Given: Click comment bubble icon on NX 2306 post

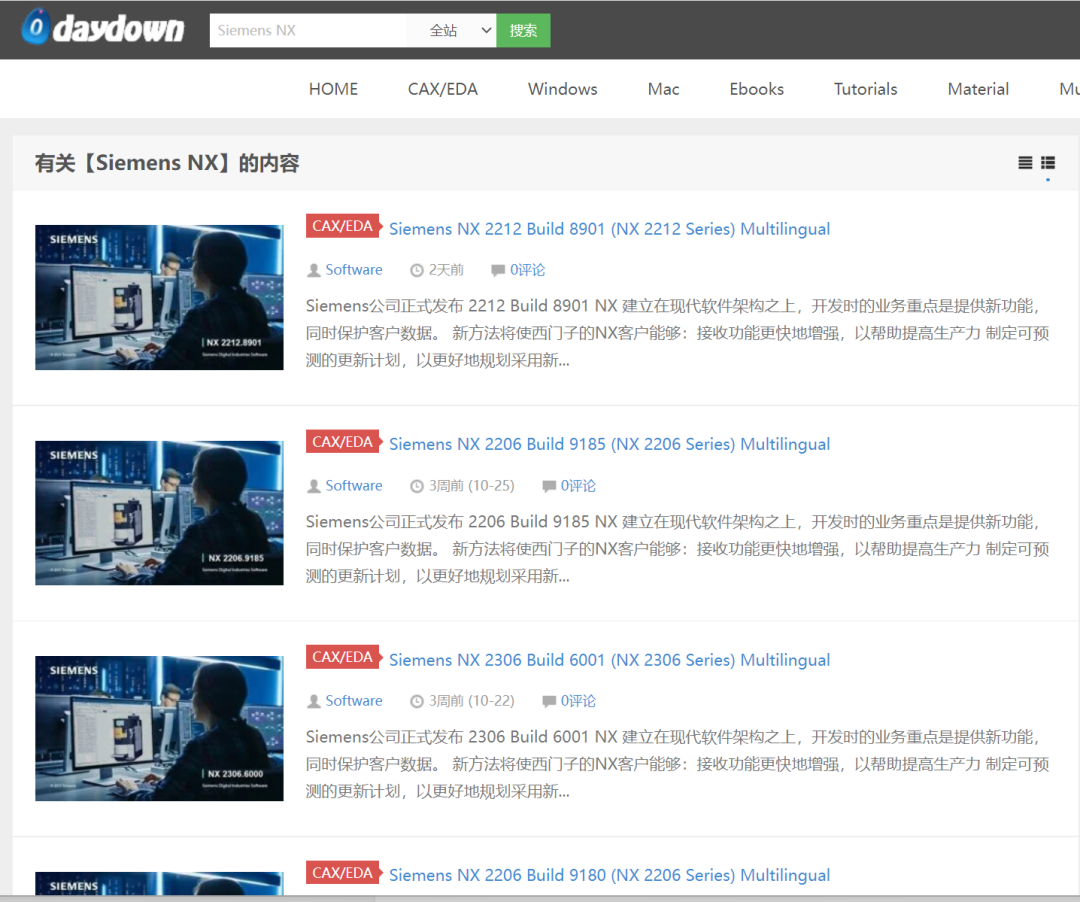Looking at the screenshot, I should [x=549, y=701].
